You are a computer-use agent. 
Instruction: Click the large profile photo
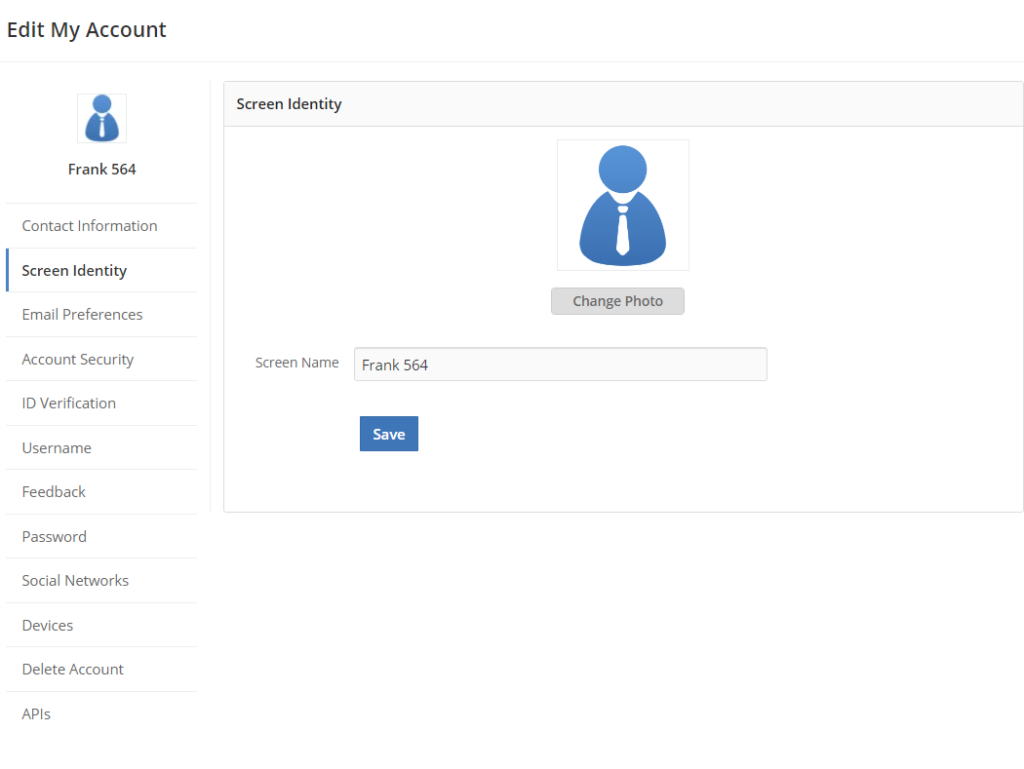coord(622,205)
